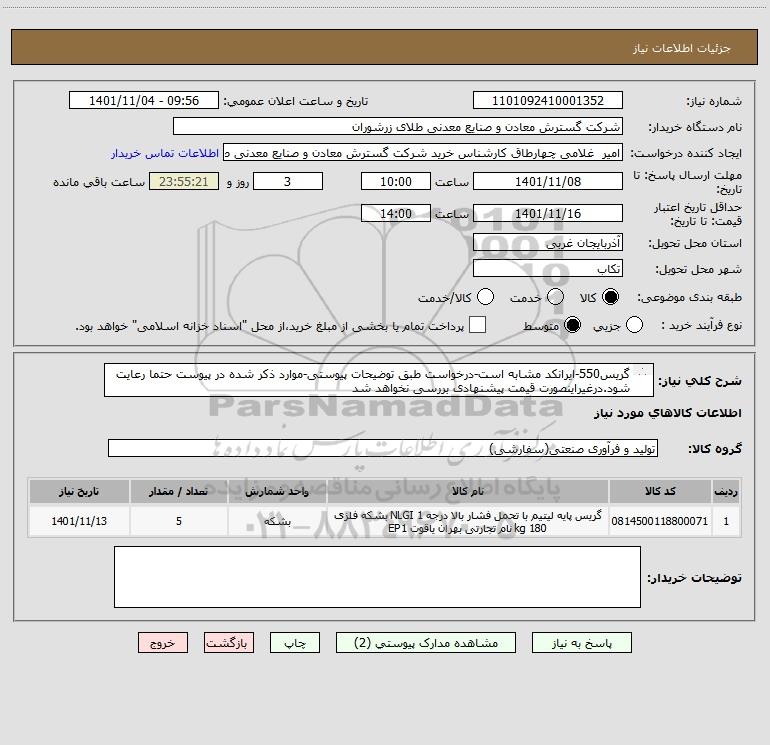This screenshot has height=745, width=770.
Task: Select the کالا/خدمت radio button
Action: tap(485, 297)
